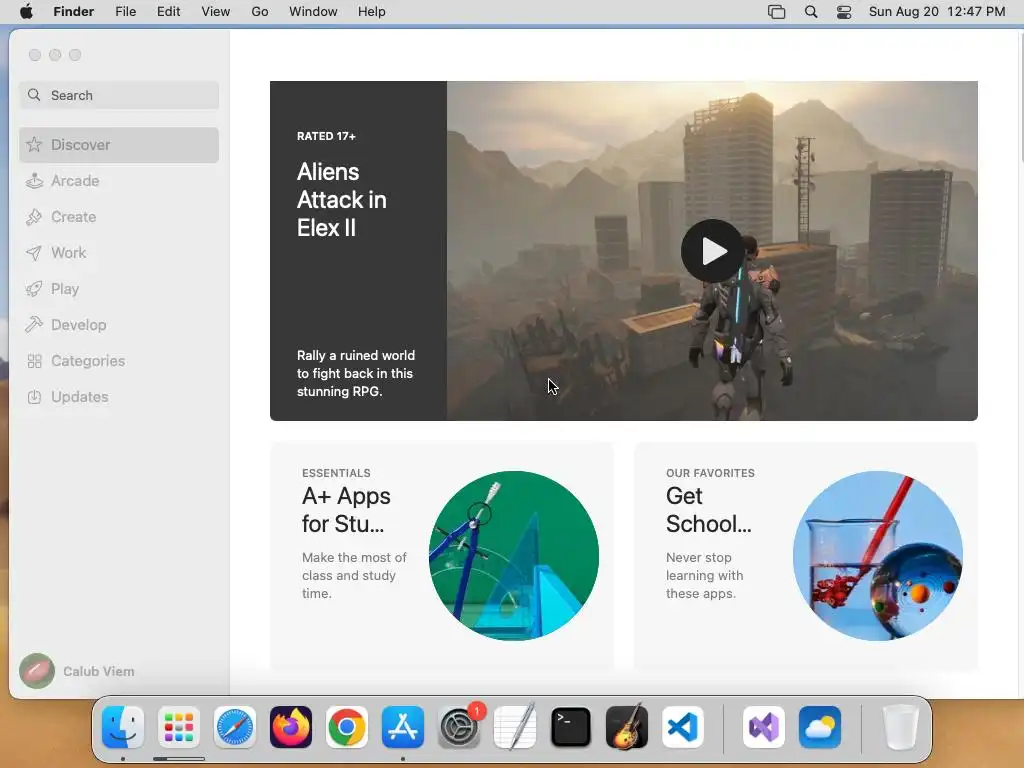Click the vertical scrollbar on the right
This screenshot has width=1024, height=768.
(1020, 97)
